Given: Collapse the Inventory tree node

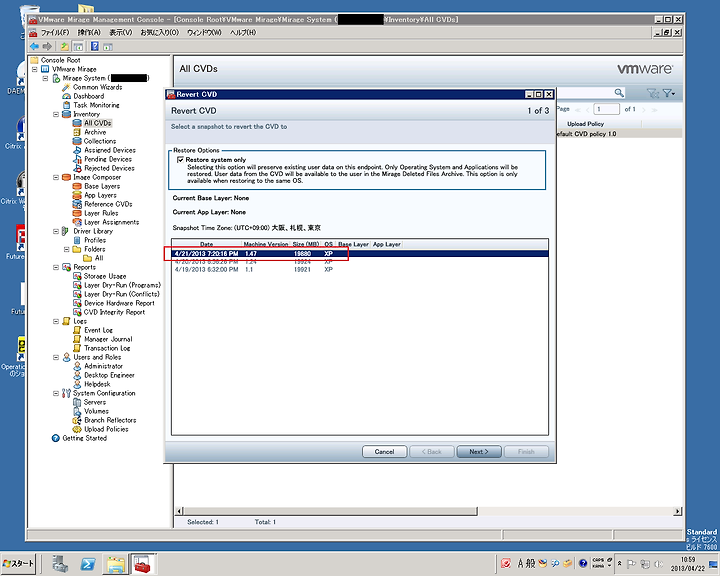Looking at the screenshot, I should (x=56, y=114).
